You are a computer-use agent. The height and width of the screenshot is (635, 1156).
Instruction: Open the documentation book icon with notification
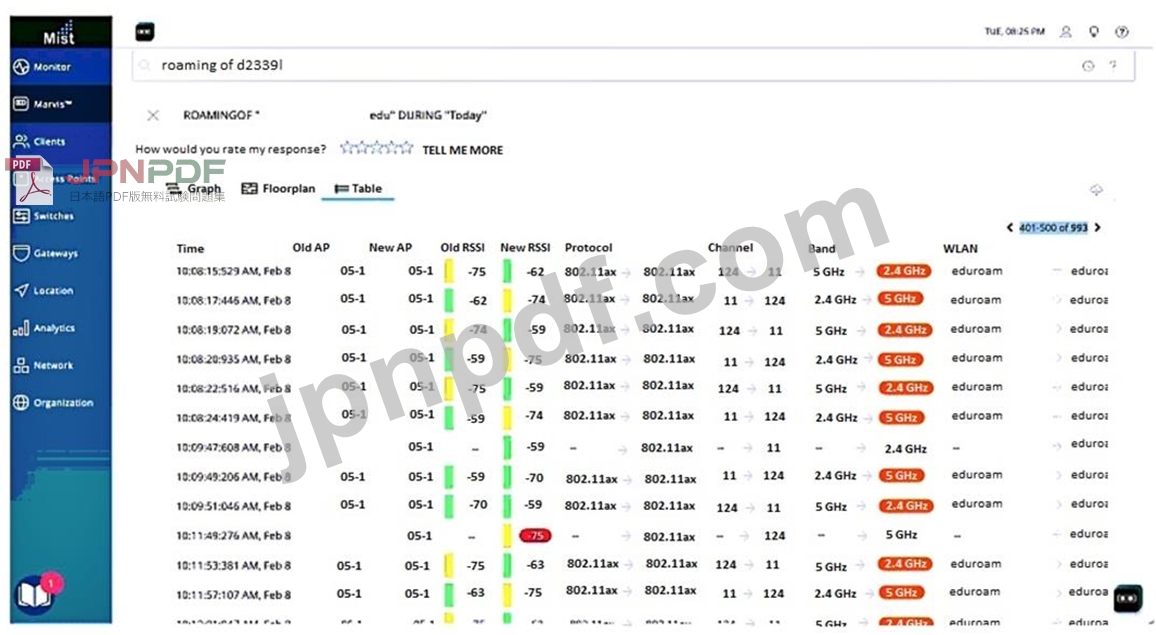[x=34, y=596]
